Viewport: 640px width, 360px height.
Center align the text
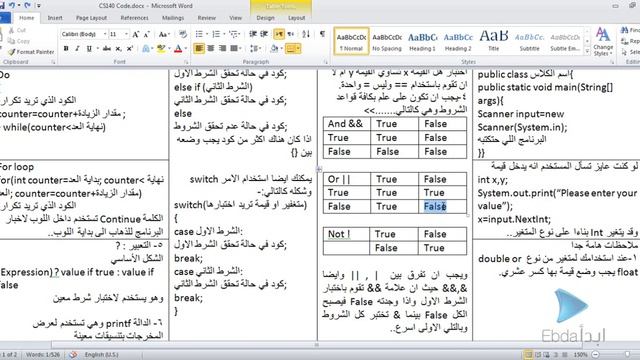[x=211, y=49]
